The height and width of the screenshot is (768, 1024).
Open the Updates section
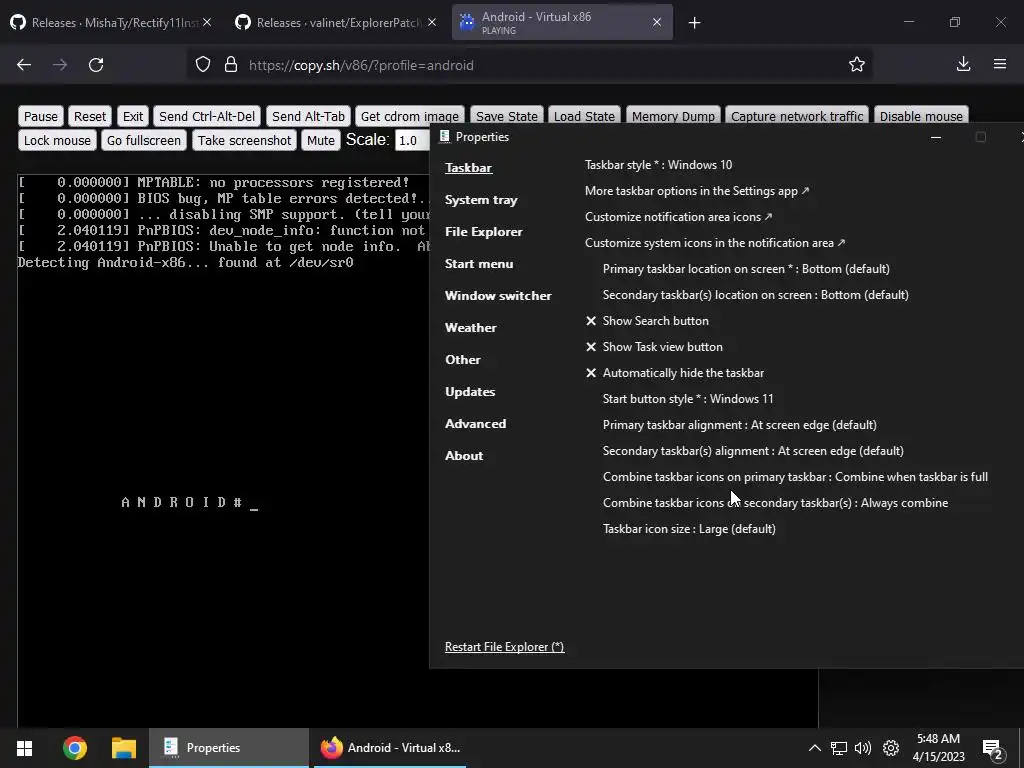(x=470, y=392)
